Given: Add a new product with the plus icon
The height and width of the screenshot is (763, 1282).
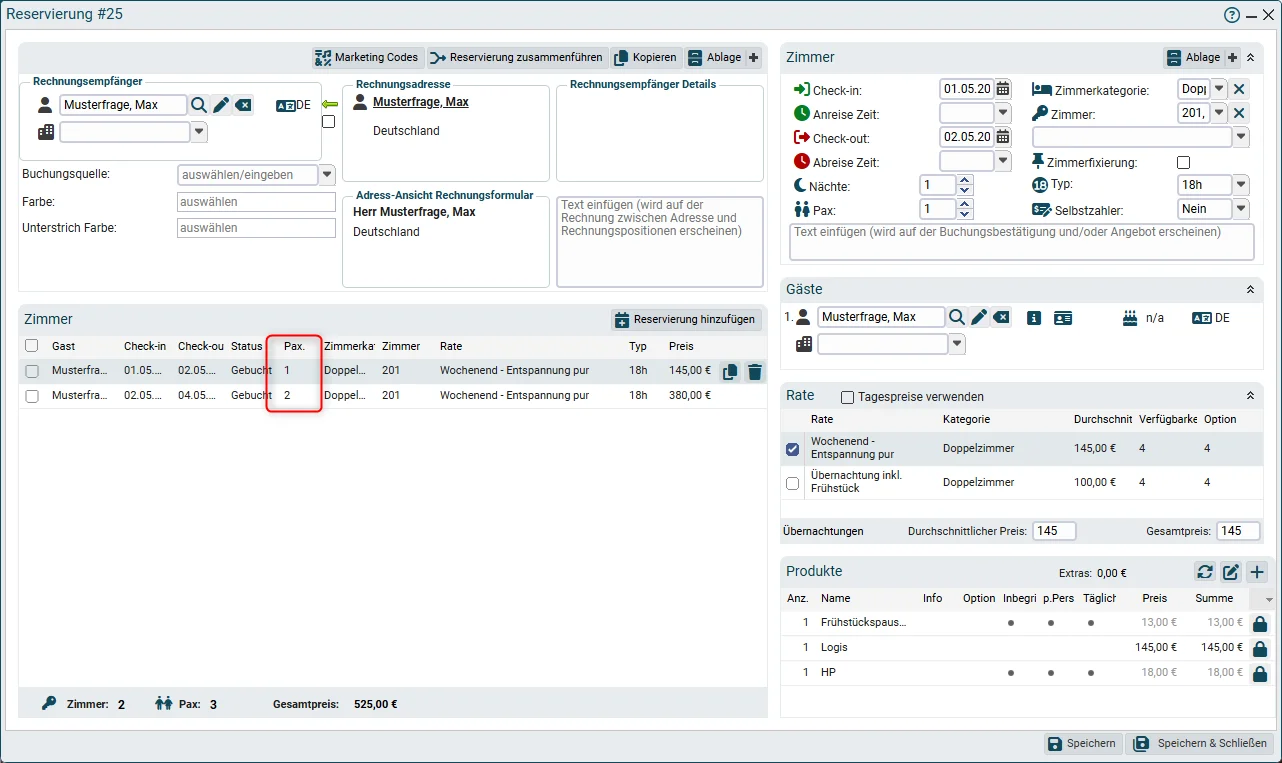Looking at the screenshot, I should click(1257, 572).
